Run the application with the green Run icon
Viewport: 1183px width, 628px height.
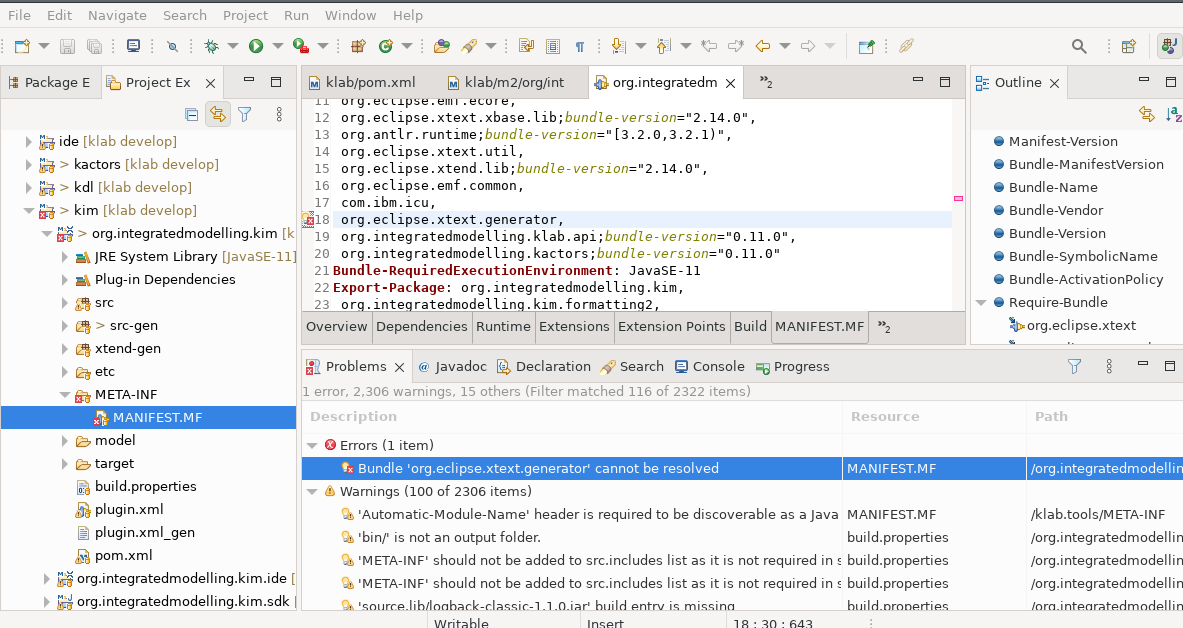257,46
